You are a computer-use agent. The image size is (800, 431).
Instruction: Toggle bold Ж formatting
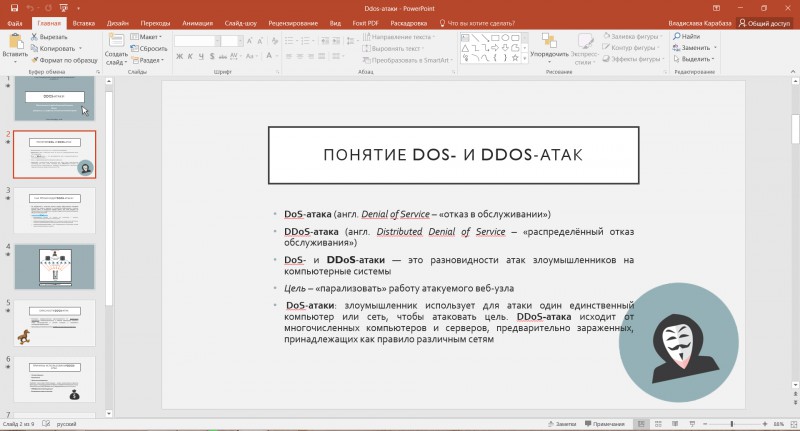coord(180,56)
